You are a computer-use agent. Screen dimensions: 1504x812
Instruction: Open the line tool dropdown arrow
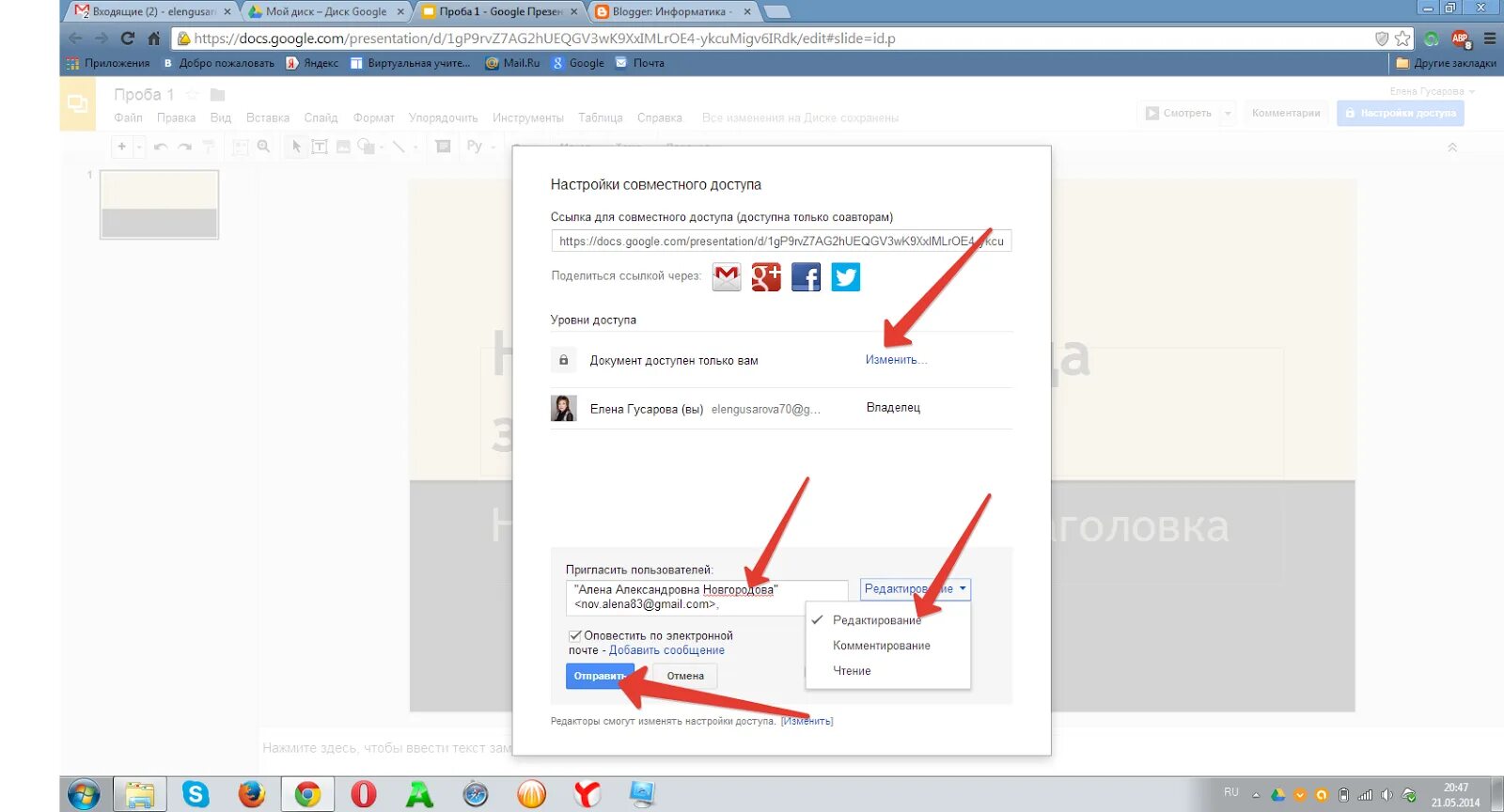click(415, 148)
